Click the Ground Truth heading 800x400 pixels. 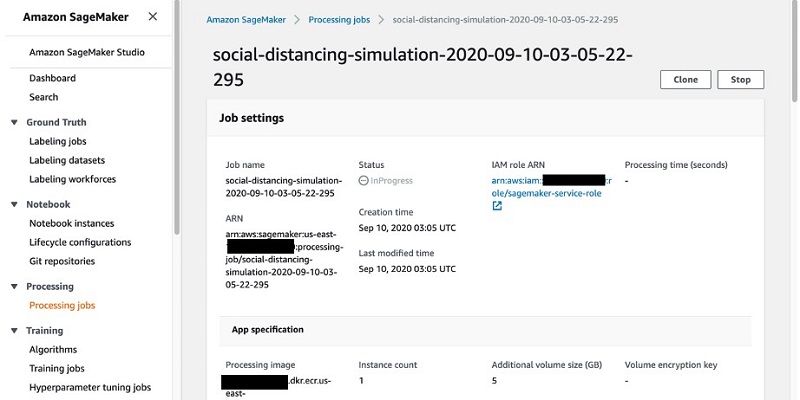coord(56,122)
